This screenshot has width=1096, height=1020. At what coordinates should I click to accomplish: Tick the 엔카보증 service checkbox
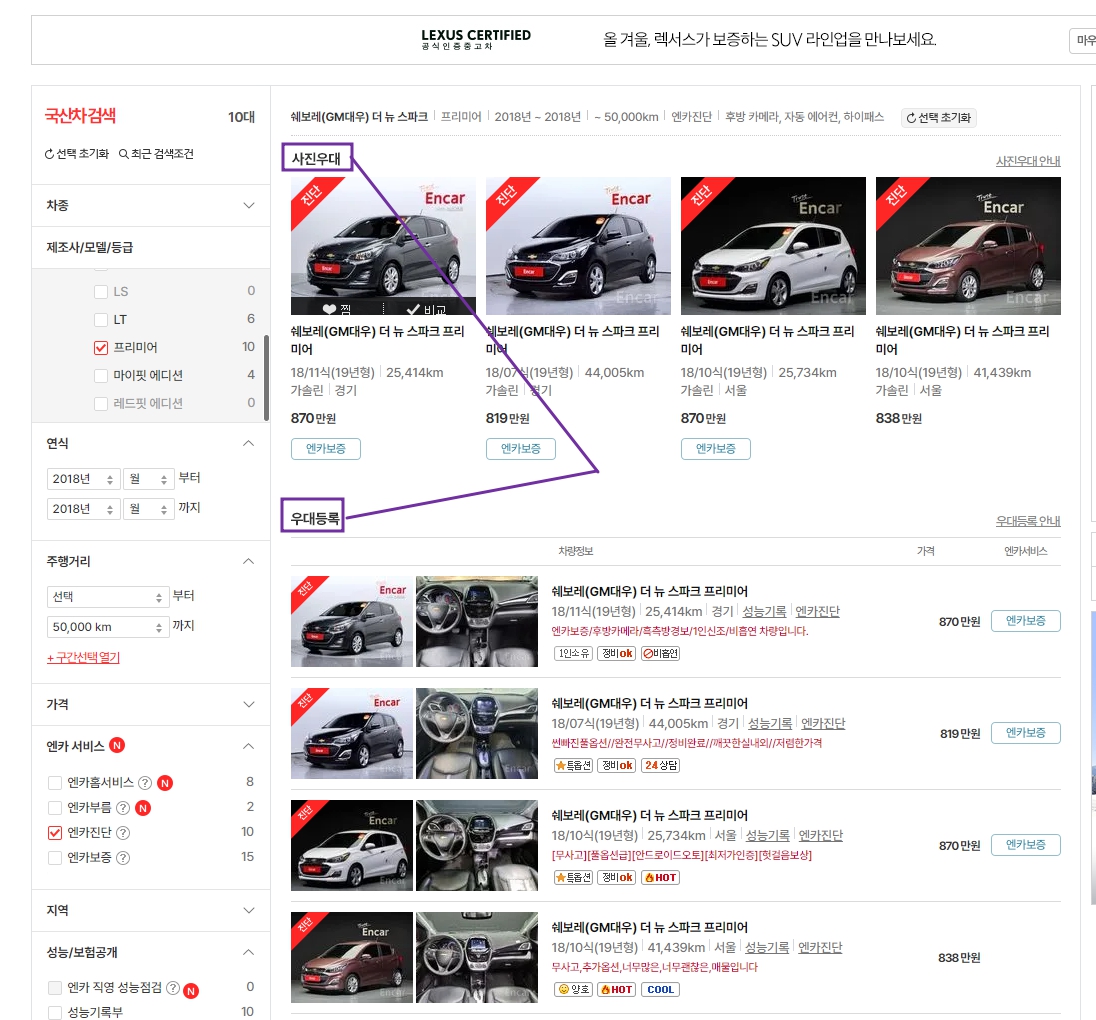(55, 858)
